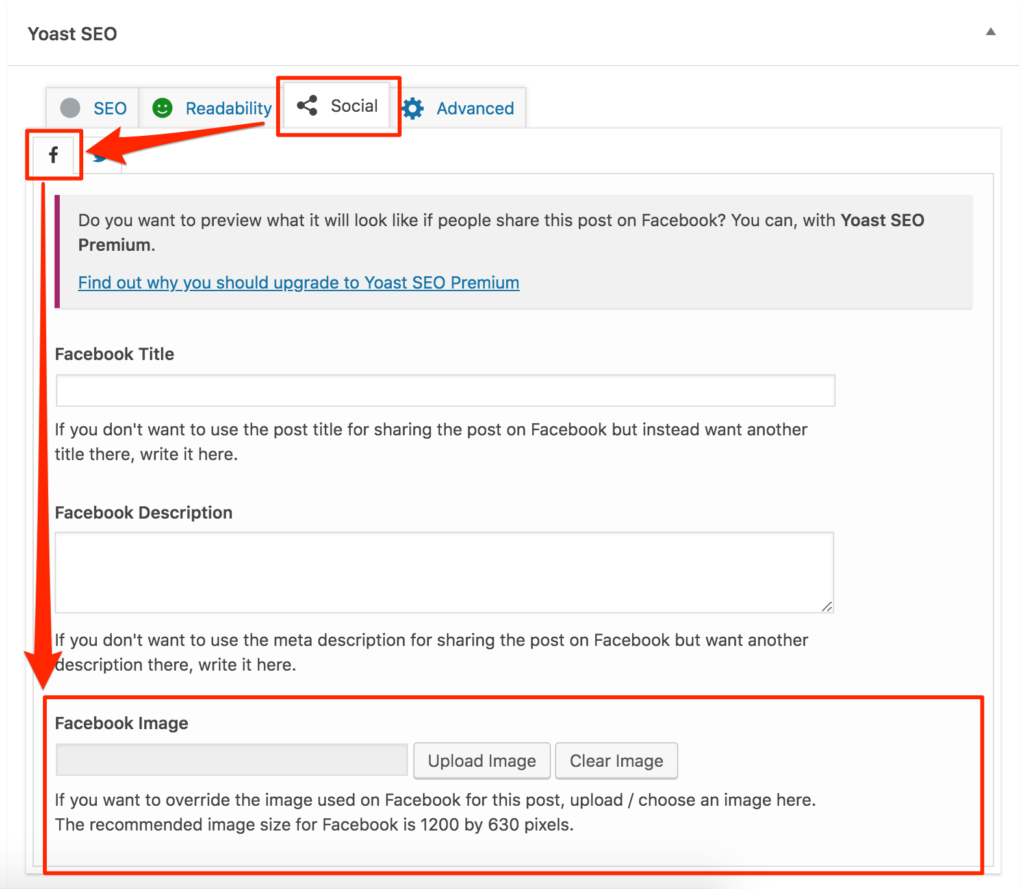Click the Yoast SEO panel heading
The width and height of the screenshot is (1024, 889).
tap(72, 33)
